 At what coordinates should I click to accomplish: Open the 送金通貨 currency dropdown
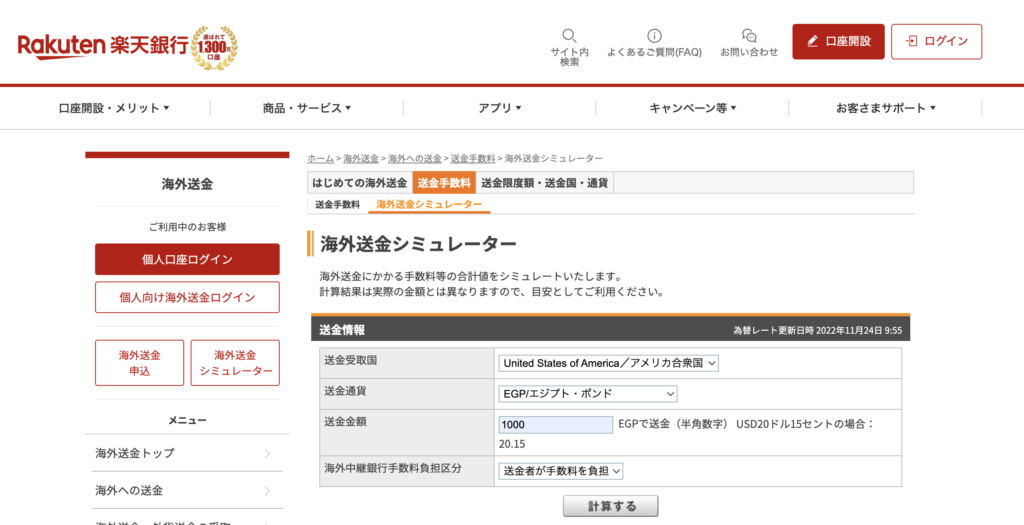click(x=587, y=394)
